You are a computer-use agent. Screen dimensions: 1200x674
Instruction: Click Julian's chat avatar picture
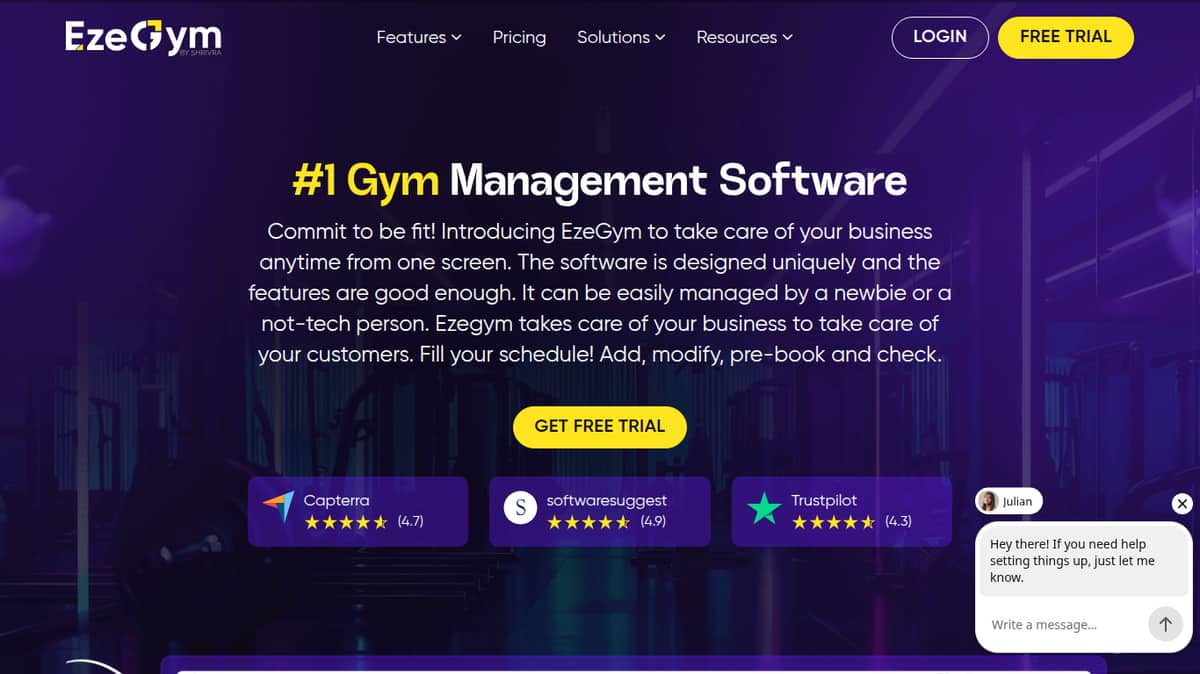(x=988, y=501)
